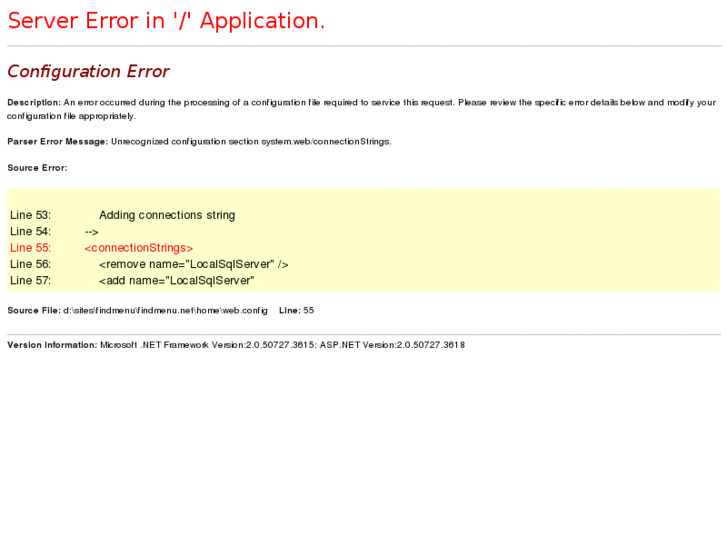Click the 'Server Error in '/' Application.' heading
Viewport: 727px width, 545px height.
pyautogui.click(x=166, y=21)
